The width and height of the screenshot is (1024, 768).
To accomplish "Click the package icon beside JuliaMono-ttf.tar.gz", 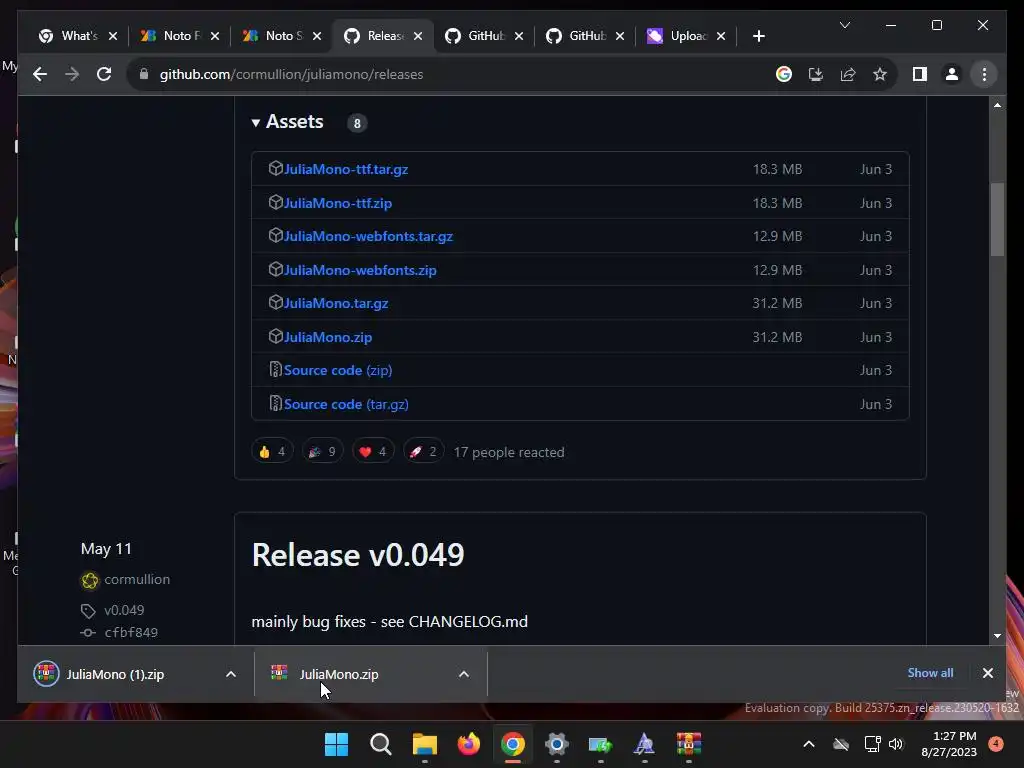I will tap(276, 168).
